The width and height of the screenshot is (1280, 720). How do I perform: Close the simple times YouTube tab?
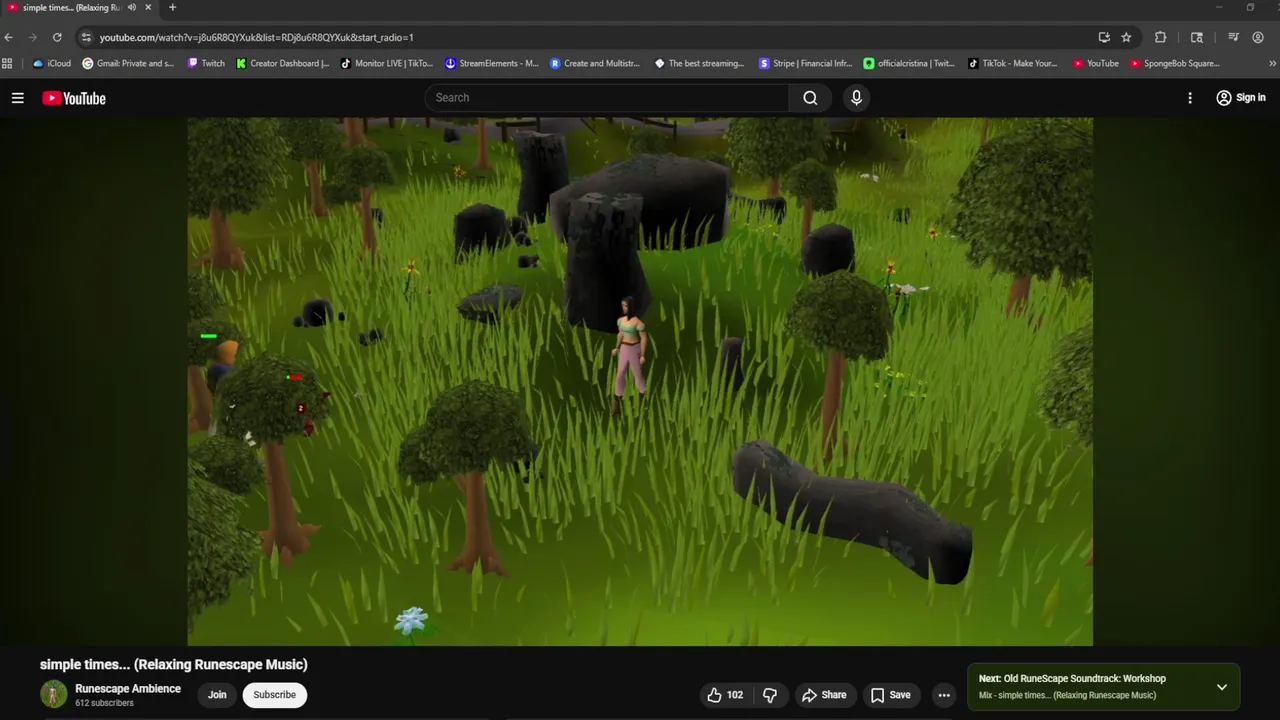pyautogui.click(x=148, y=7)
